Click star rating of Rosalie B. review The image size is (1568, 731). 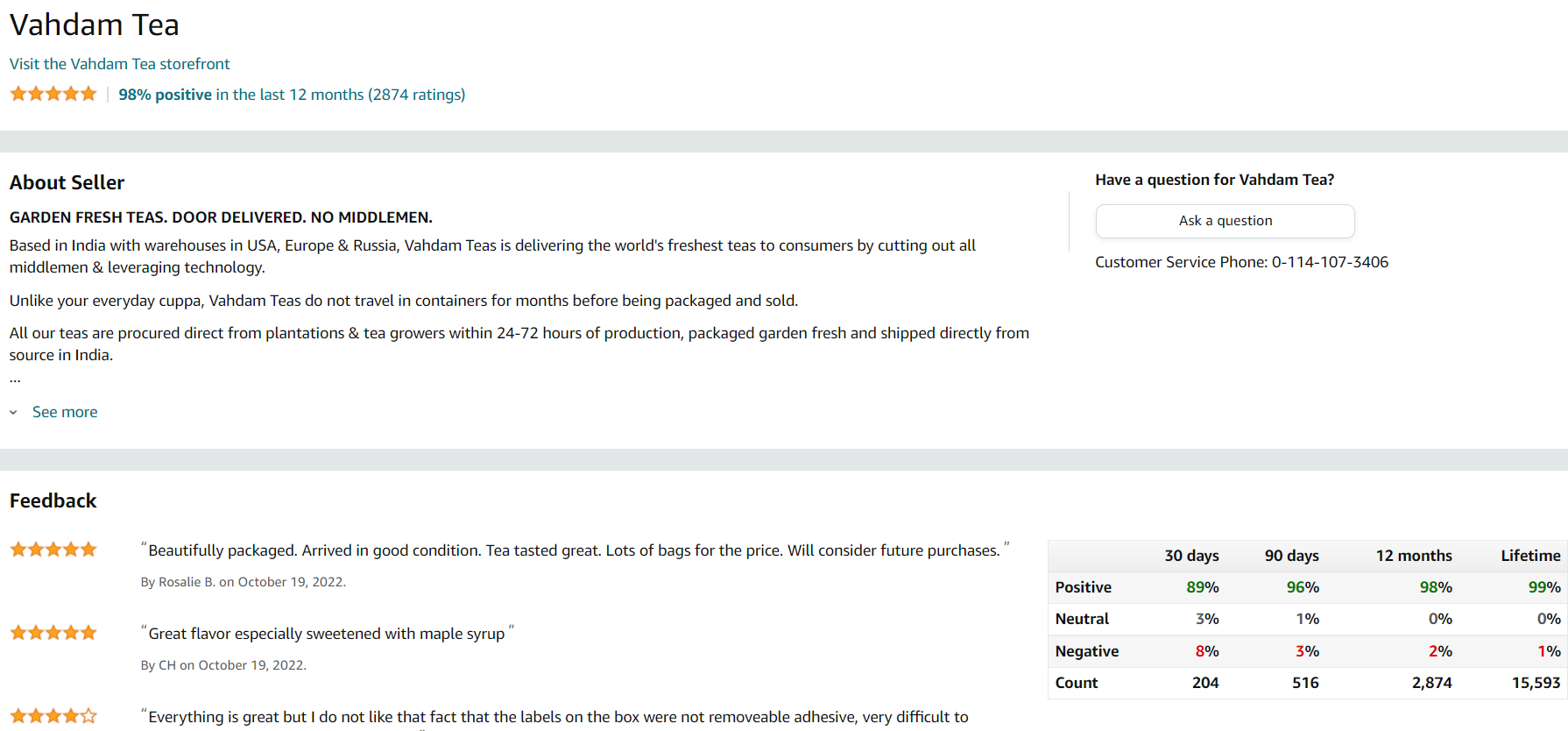point(53,550)
